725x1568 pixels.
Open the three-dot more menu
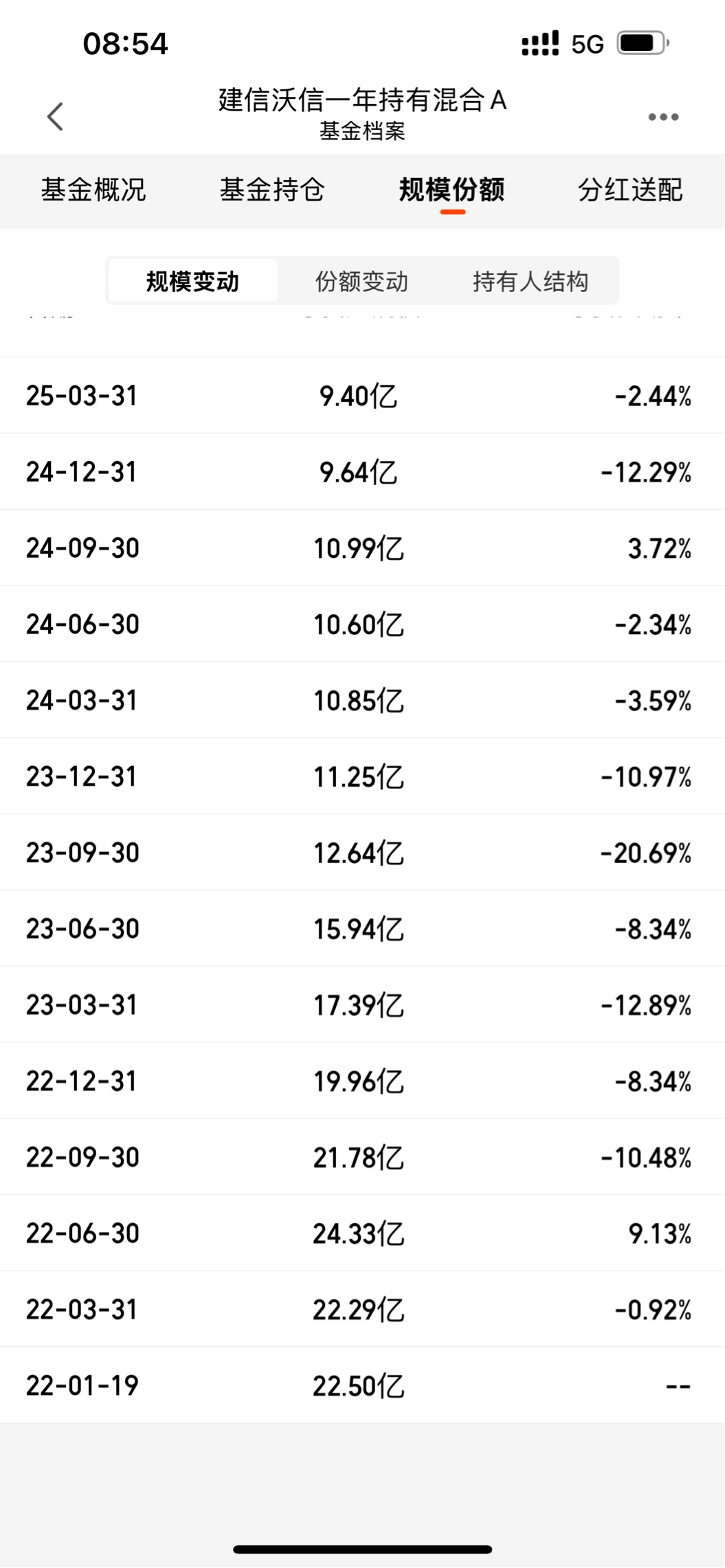point(663,117)
